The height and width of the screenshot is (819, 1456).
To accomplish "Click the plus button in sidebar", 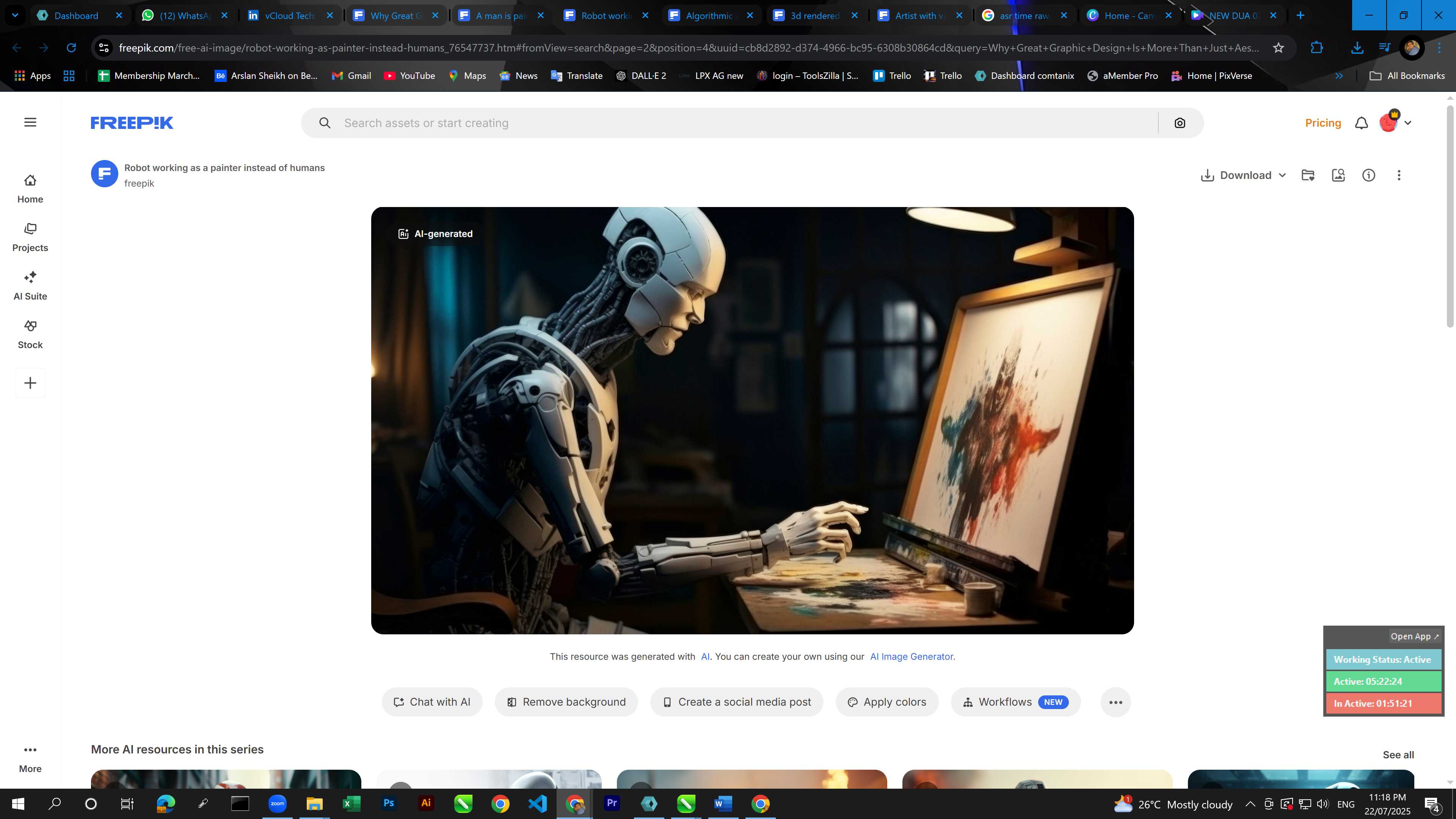I will [30, 383].
